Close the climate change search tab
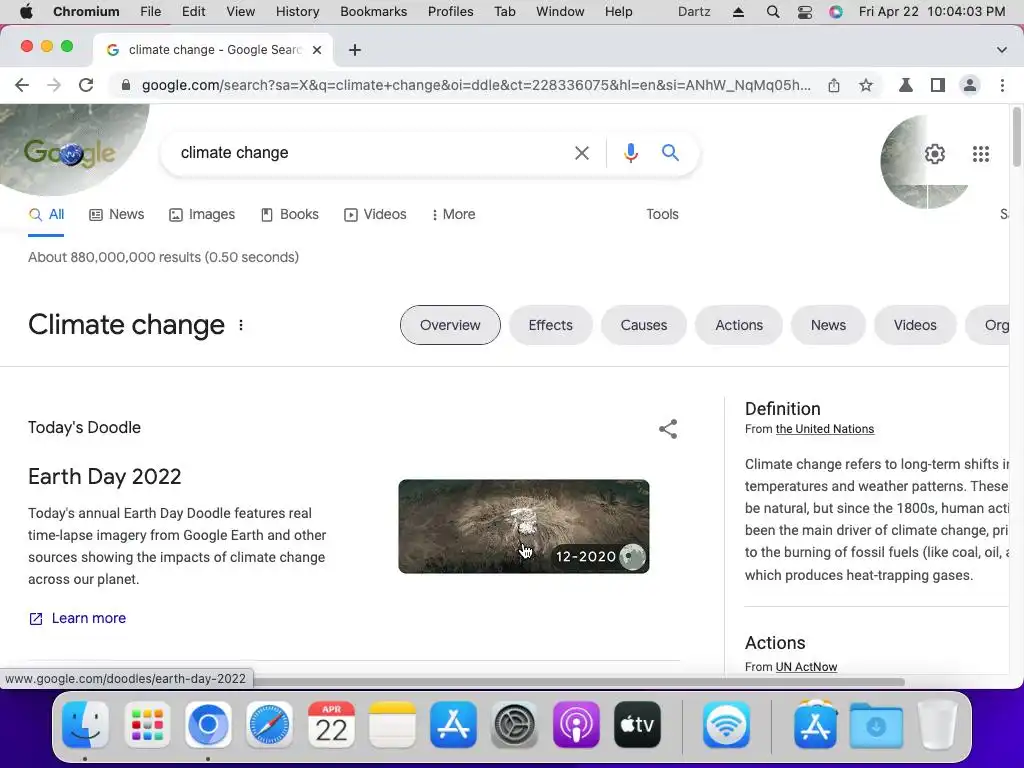The height and width of the screenshot is (768, 1024). 317,50
